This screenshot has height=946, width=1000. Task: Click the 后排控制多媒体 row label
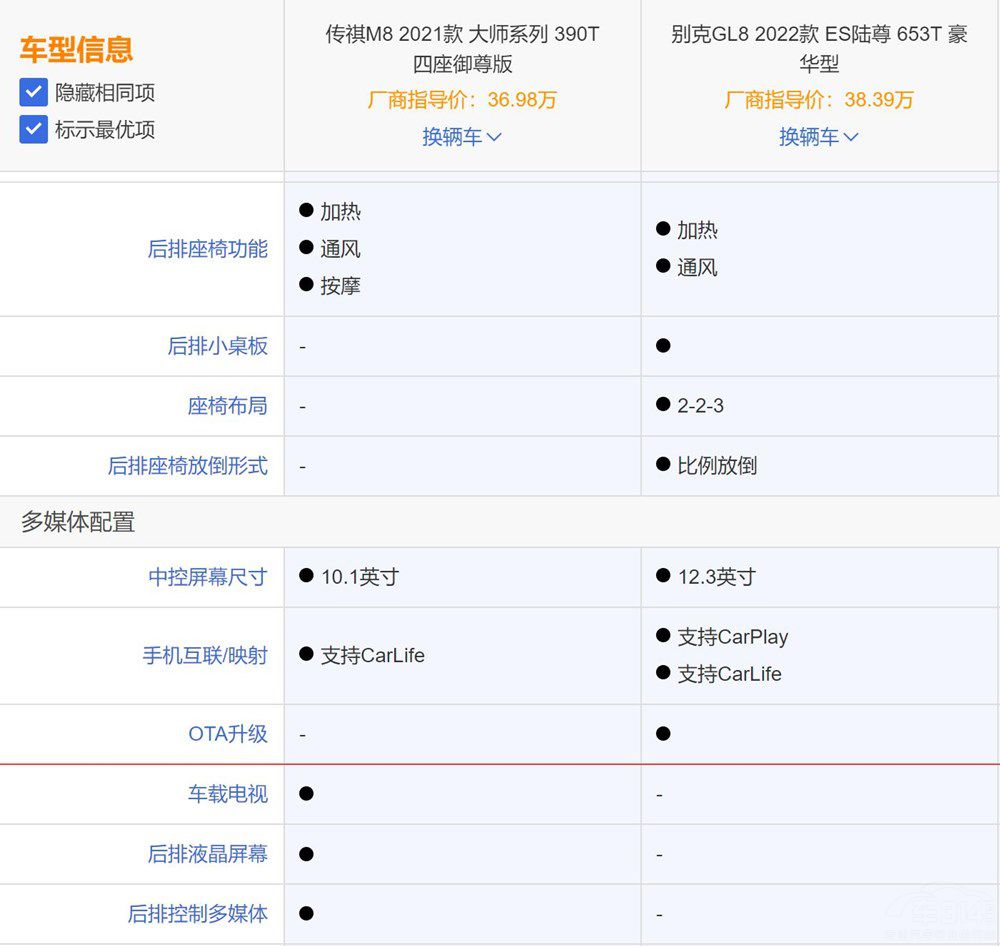197,914
